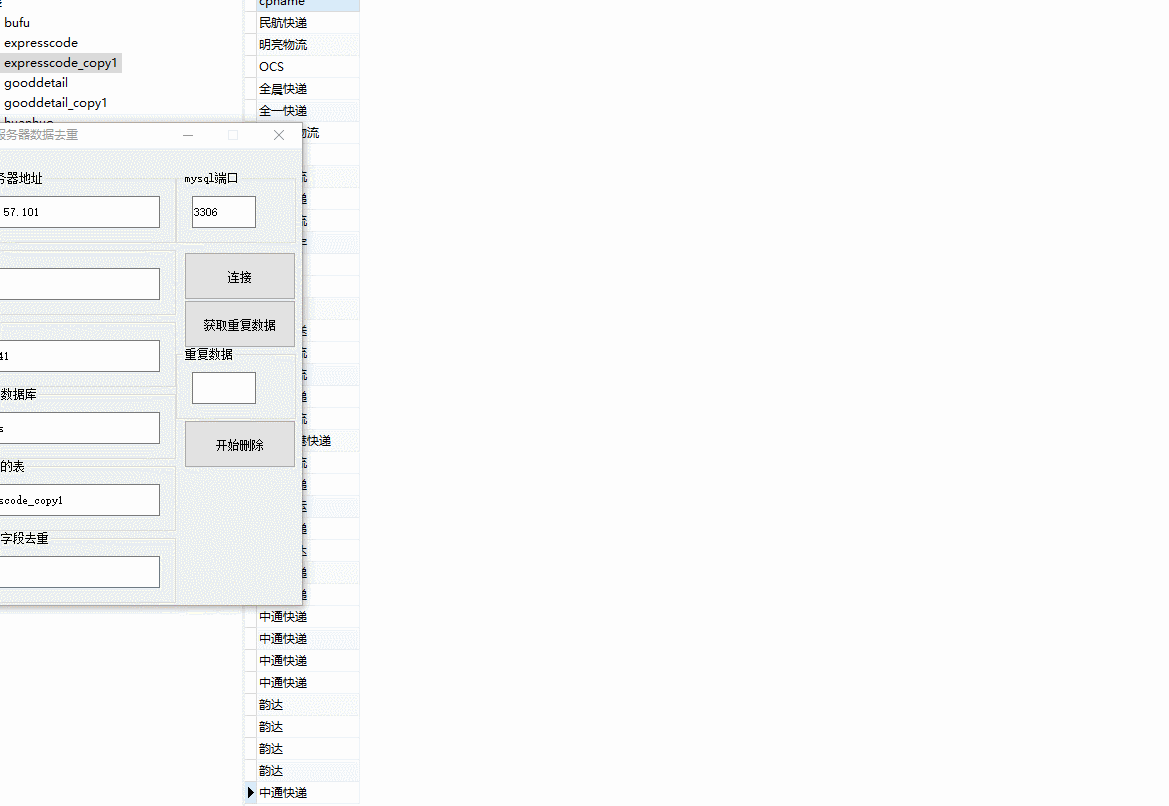1169x806 pixels.
Task: Focus the mysql端口 field showing 3306
Action: click(224, 212)
